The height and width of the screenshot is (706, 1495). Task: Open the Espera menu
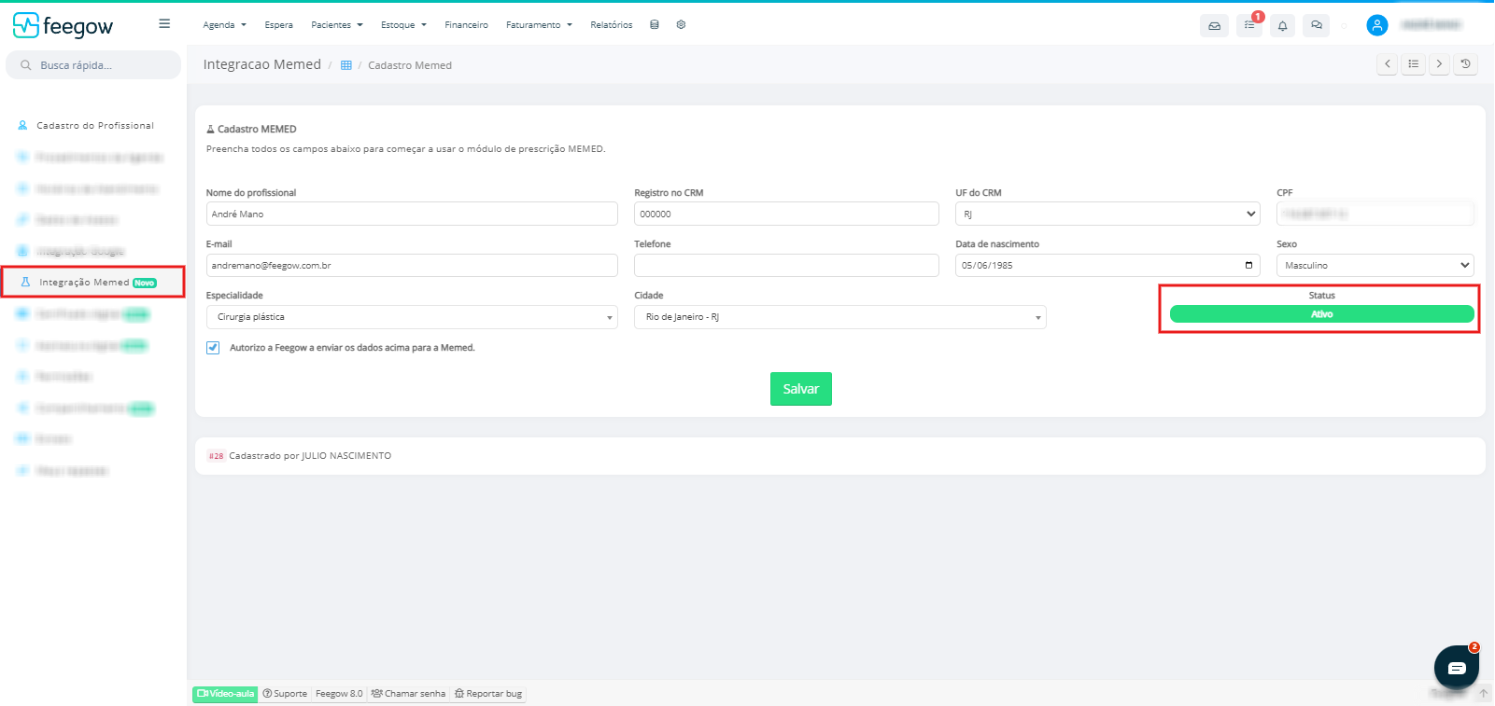279,25
